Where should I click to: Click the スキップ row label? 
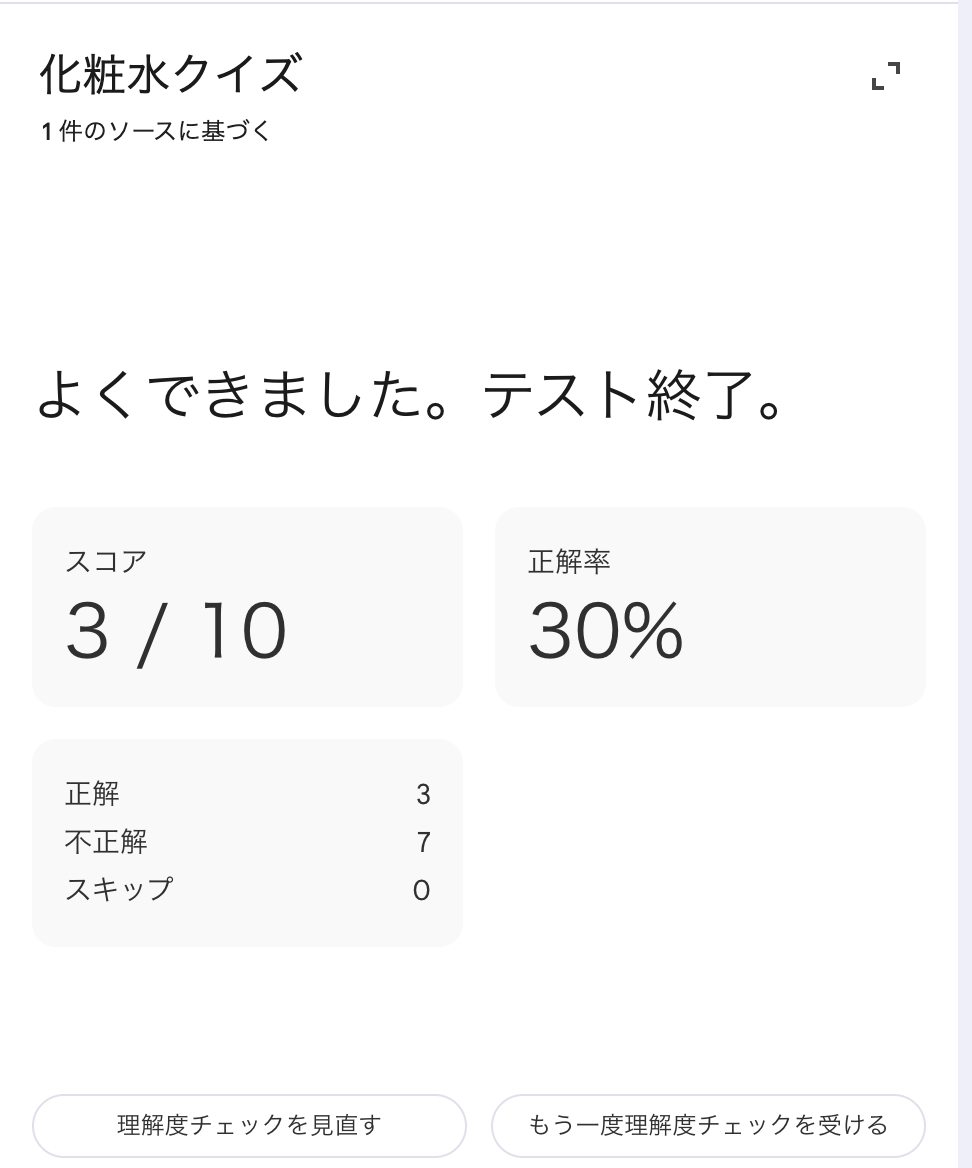coord(119,889)
